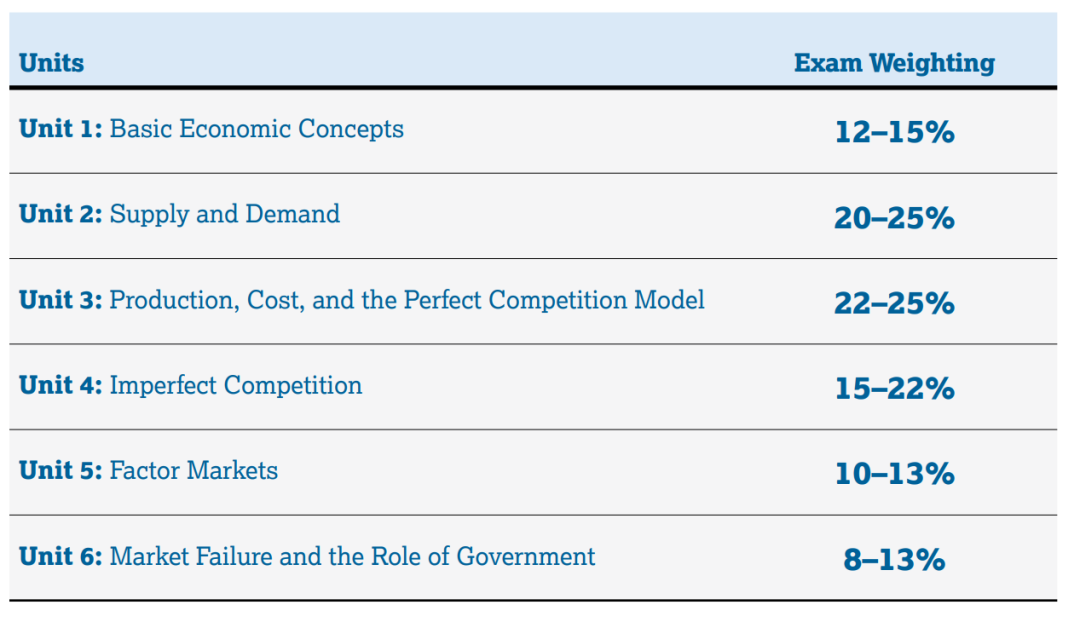This screenshot has width=1080, height=628.
Task: Open Unit 3: Production, Cost, Perfect Competition
Action: tap(362, 300)
